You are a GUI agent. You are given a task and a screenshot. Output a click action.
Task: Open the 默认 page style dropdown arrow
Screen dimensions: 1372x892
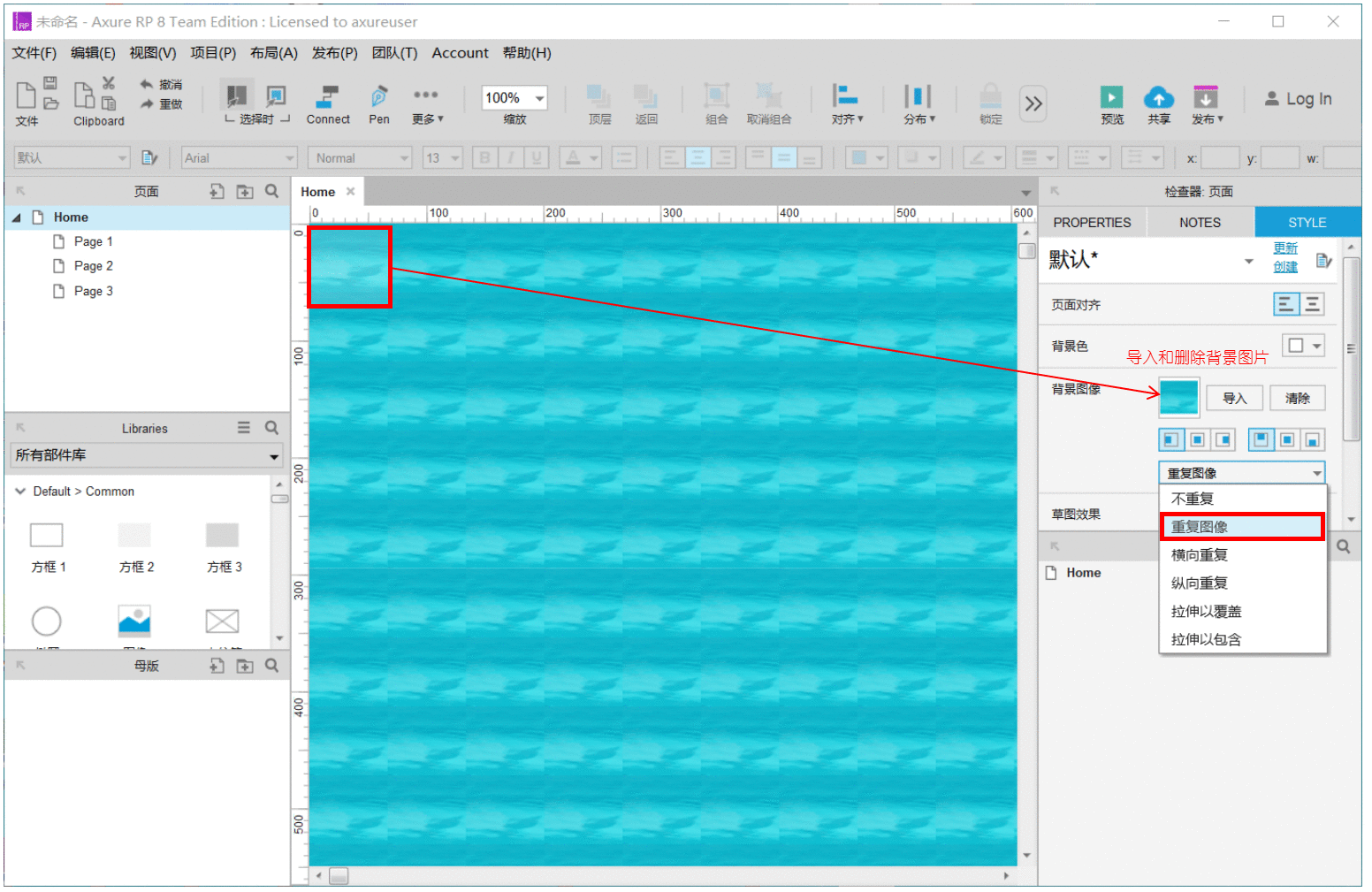(x=1248, y=261)
